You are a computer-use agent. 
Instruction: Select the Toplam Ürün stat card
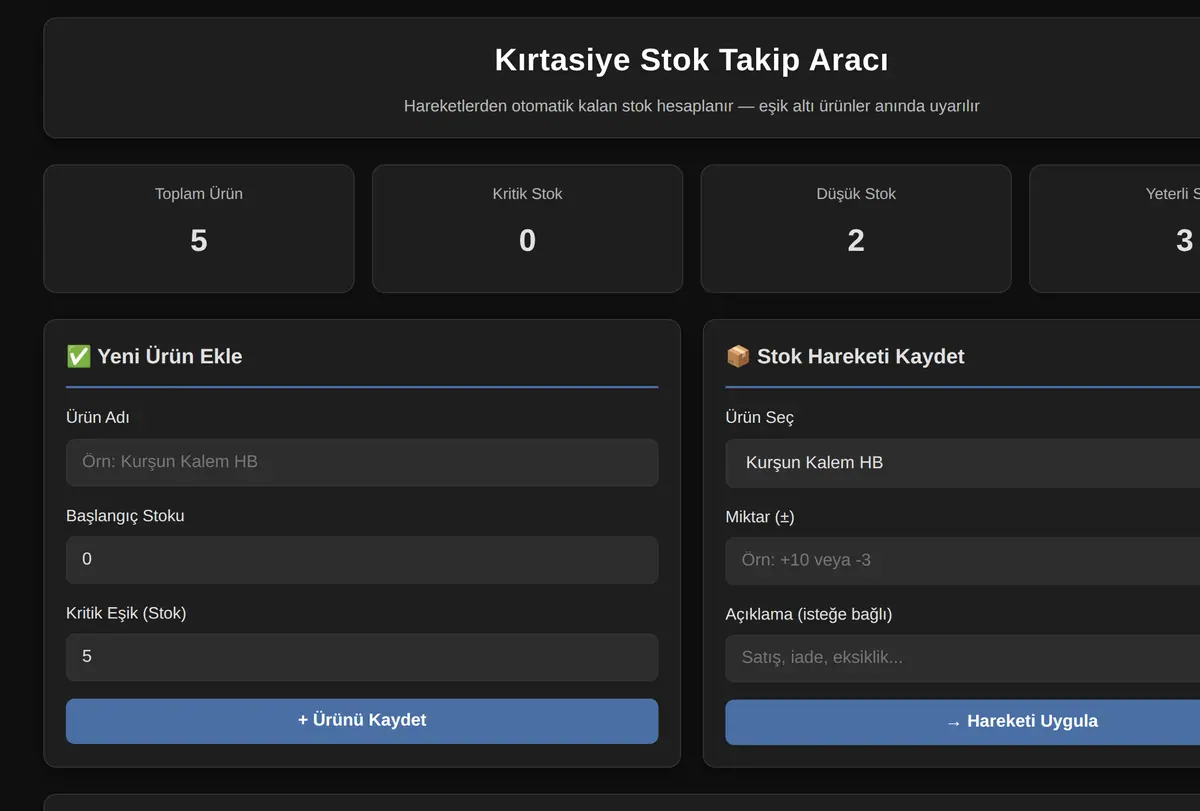tap(199, 229)
